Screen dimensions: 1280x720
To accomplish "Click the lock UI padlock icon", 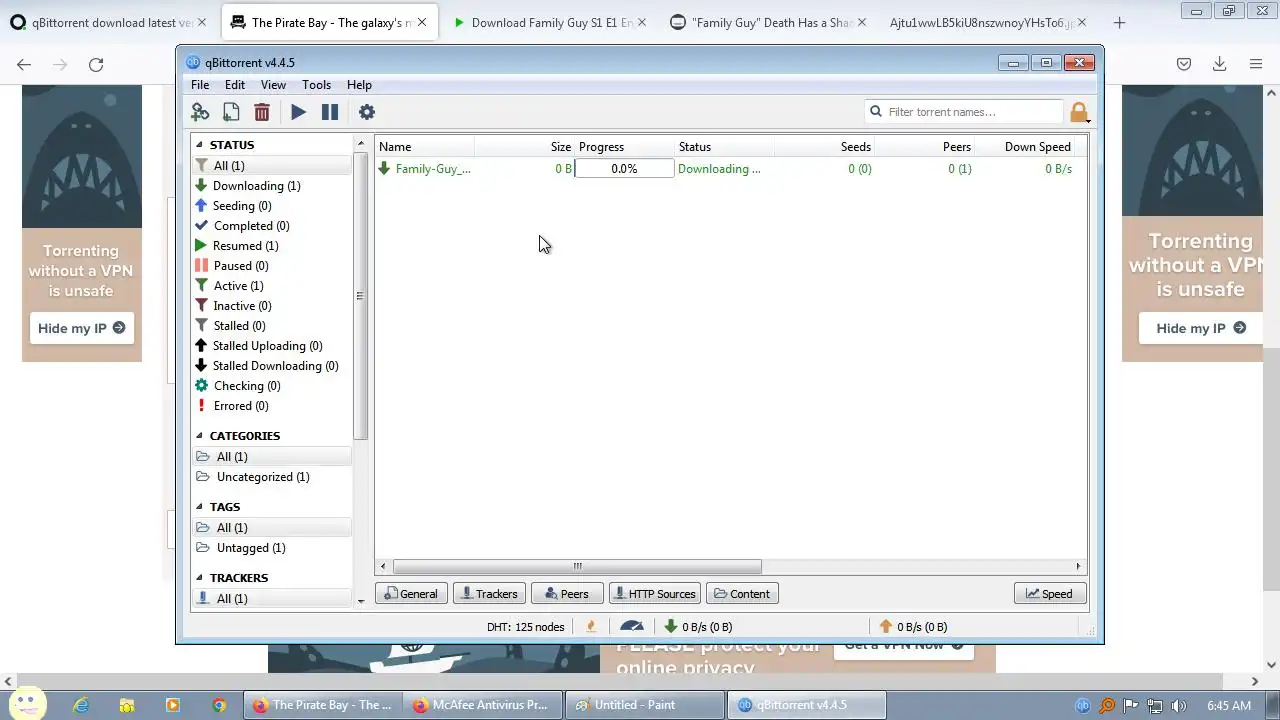I will (x=1078, y=112).
